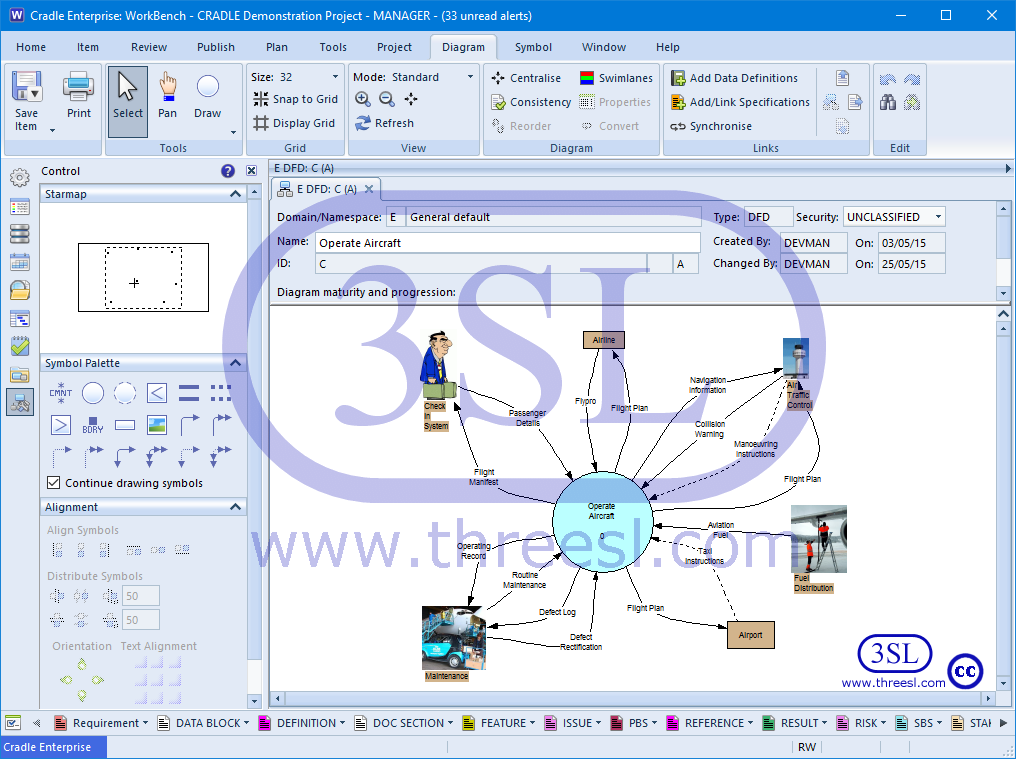Open the Help ribbon tab
The image size is (1016, 759).
pos(667,47)
